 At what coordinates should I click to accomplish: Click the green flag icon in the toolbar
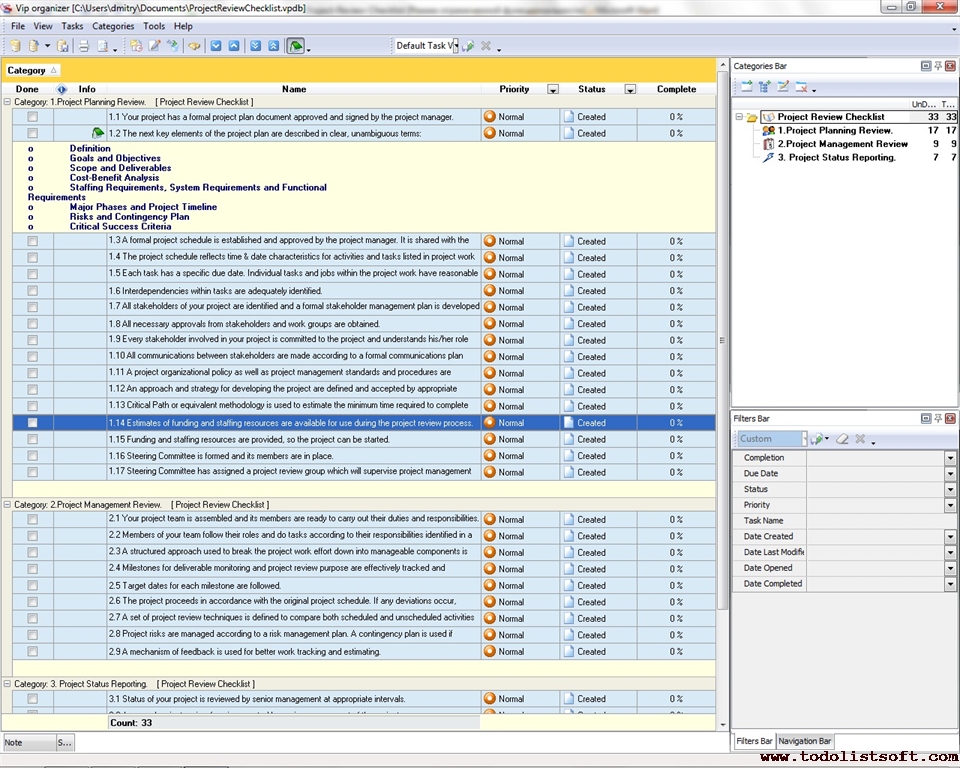coord(295,46)
